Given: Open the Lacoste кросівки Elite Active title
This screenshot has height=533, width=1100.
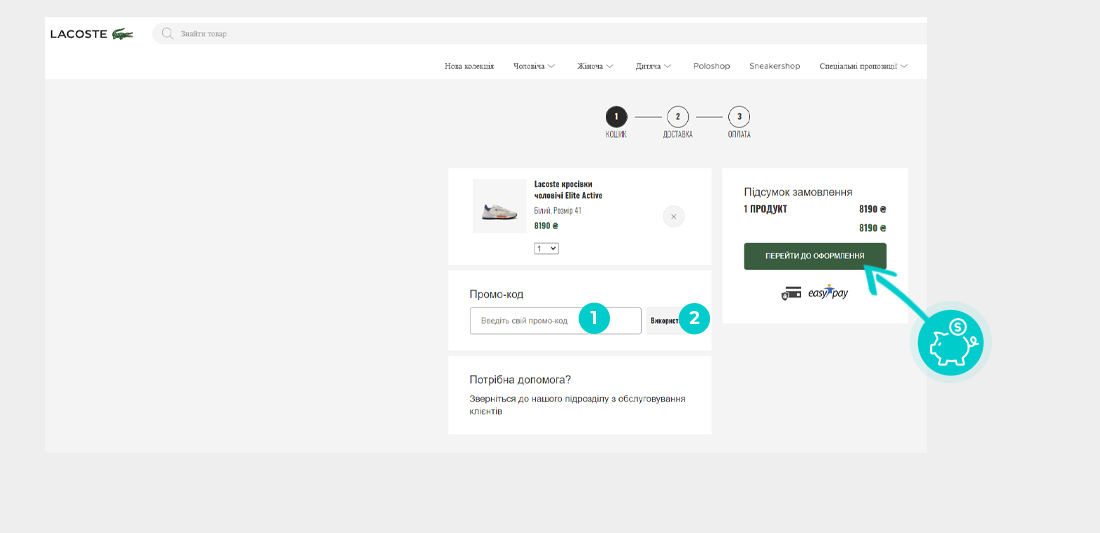Looking at the screenshot, I should tap(568, 189).
